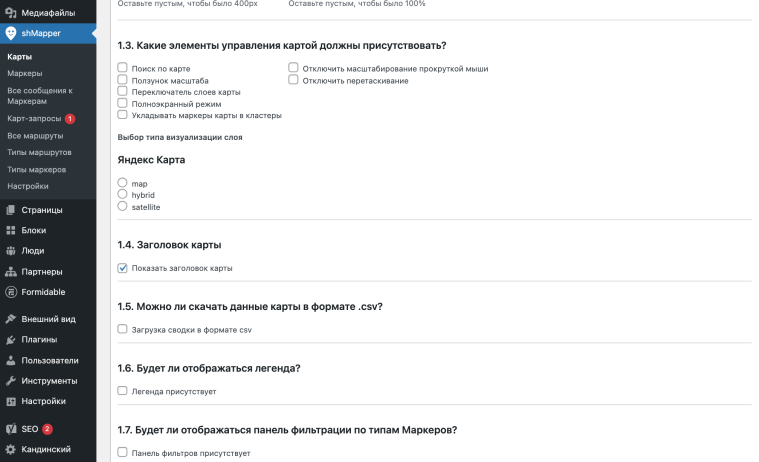
Task: Click the shMapper pin icon in sidebar
Action: [x=10, y=33]
